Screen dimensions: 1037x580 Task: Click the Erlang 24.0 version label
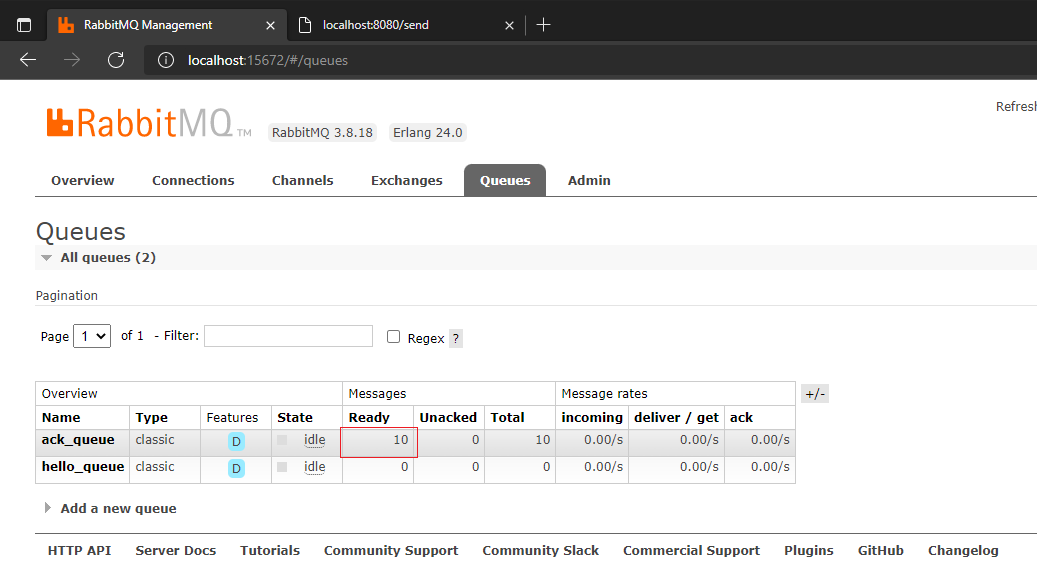pyautogui.click(x=427, y=133)
